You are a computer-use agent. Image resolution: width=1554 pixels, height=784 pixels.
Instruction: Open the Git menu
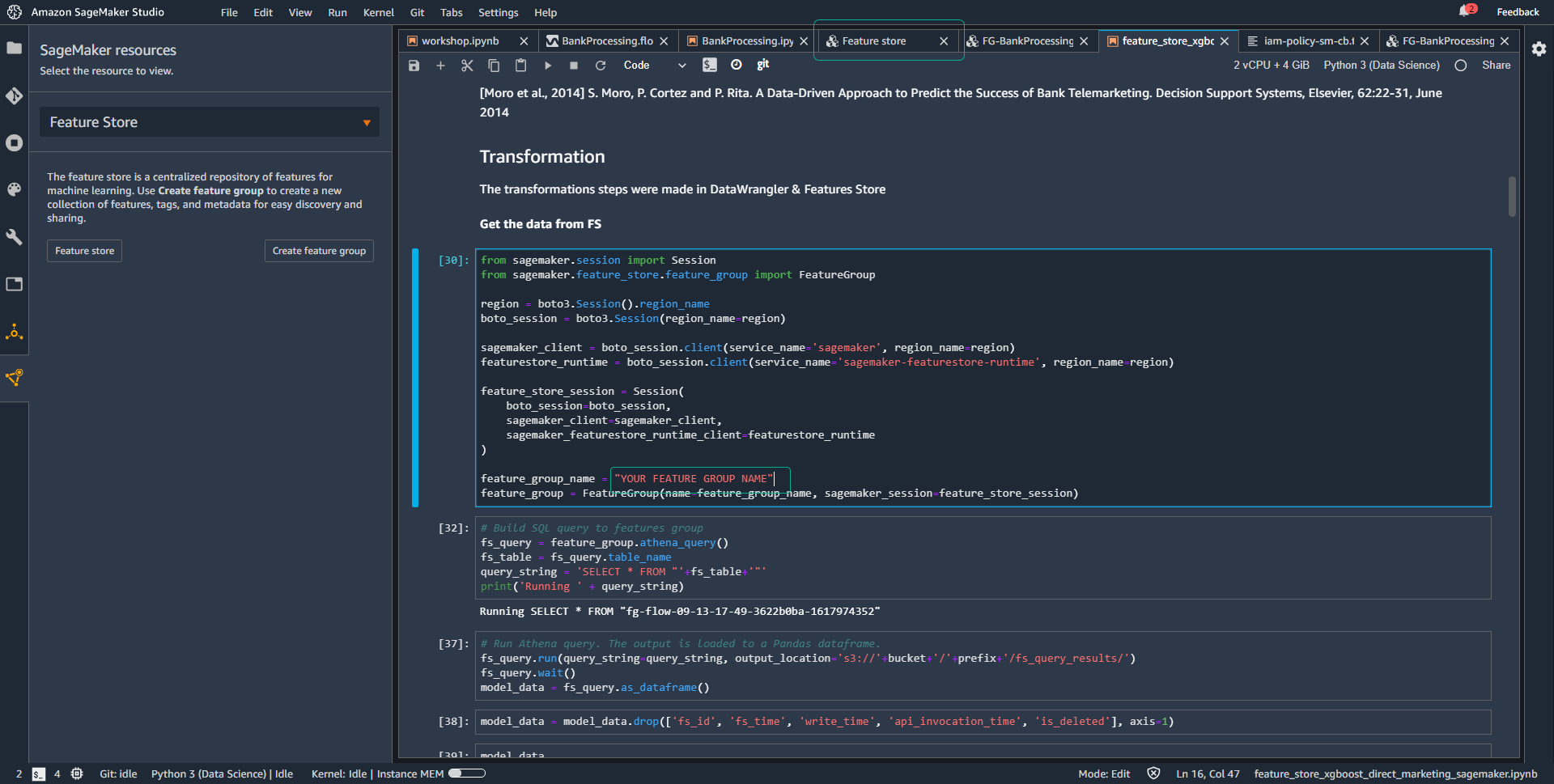pyautogui.click(x=417, y=12)
